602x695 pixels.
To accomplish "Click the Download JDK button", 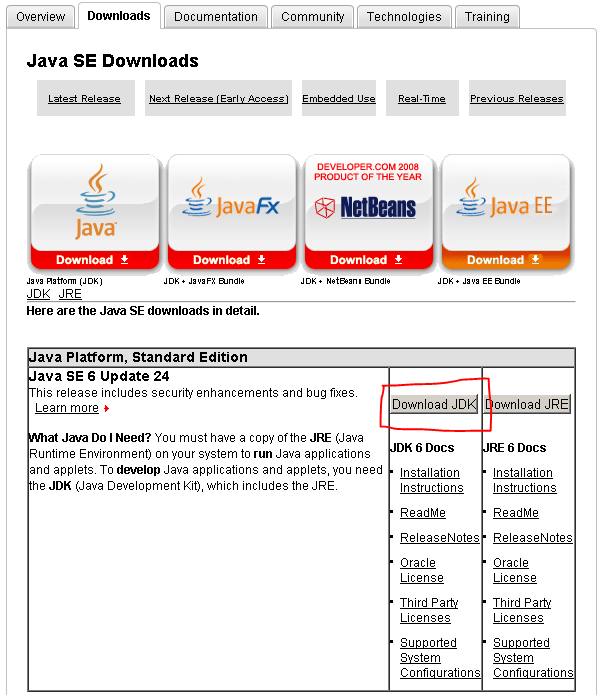I will [x=434, y=404].
